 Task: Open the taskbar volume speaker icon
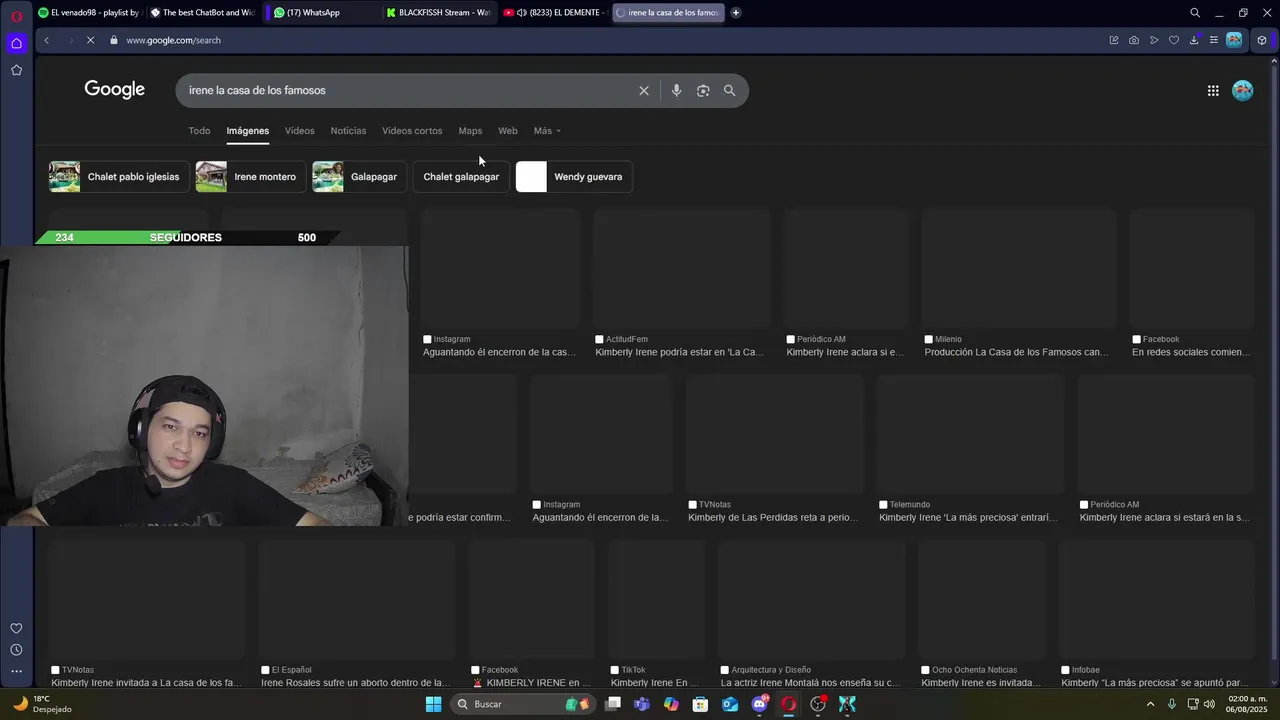(x=1210, y=704)
